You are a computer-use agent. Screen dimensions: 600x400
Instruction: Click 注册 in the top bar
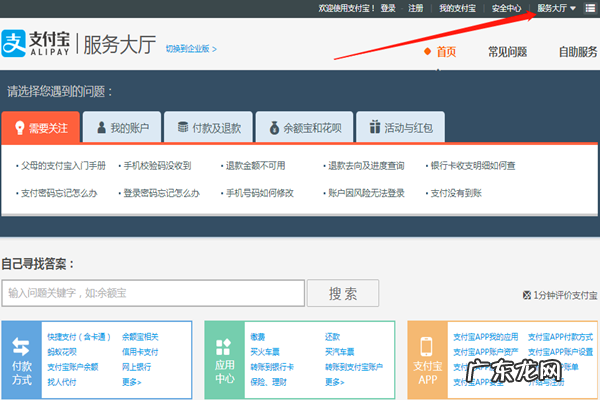point(416,8)
